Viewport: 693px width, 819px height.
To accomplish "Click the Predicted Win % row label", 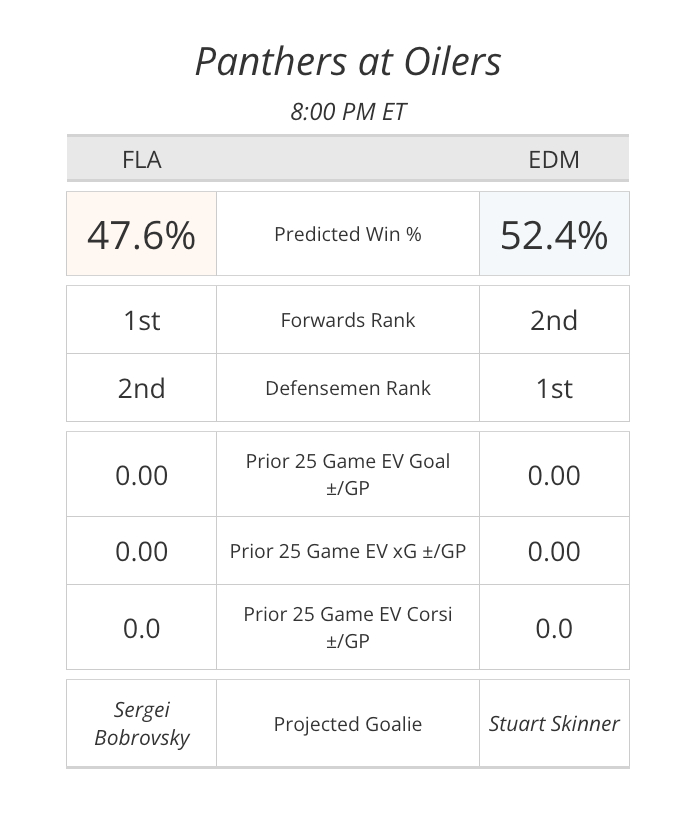I will 347,235.
